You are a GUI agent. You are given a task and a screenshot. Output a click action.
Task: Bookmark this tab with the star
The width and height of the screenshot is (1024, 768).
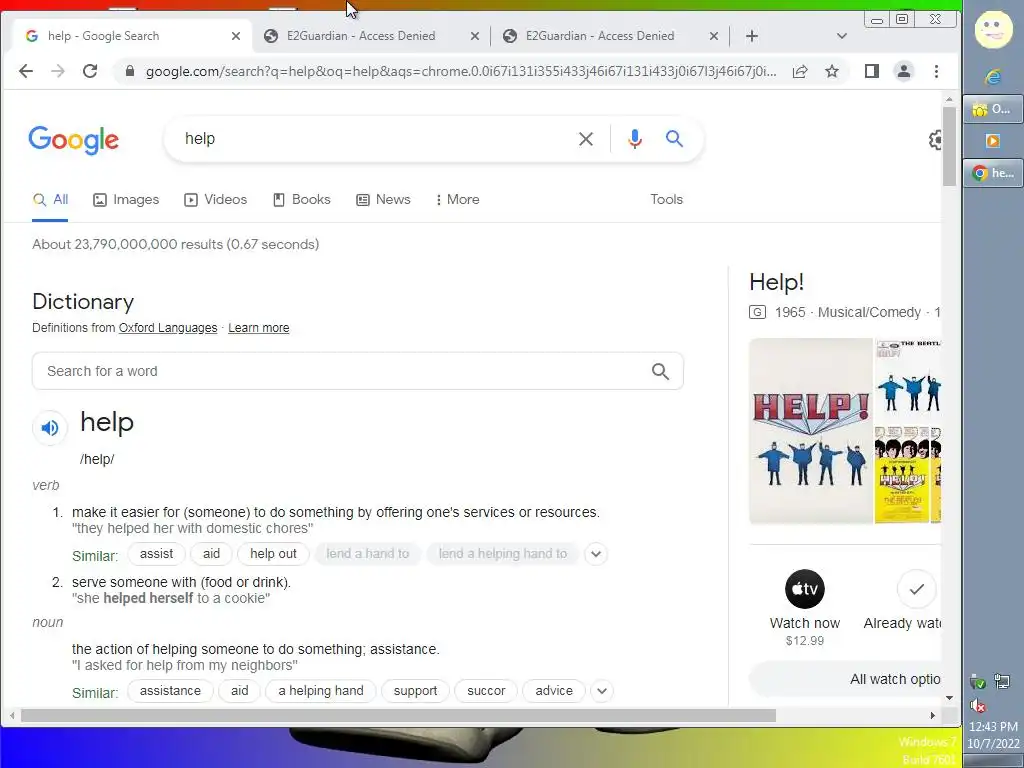(831, 71)
